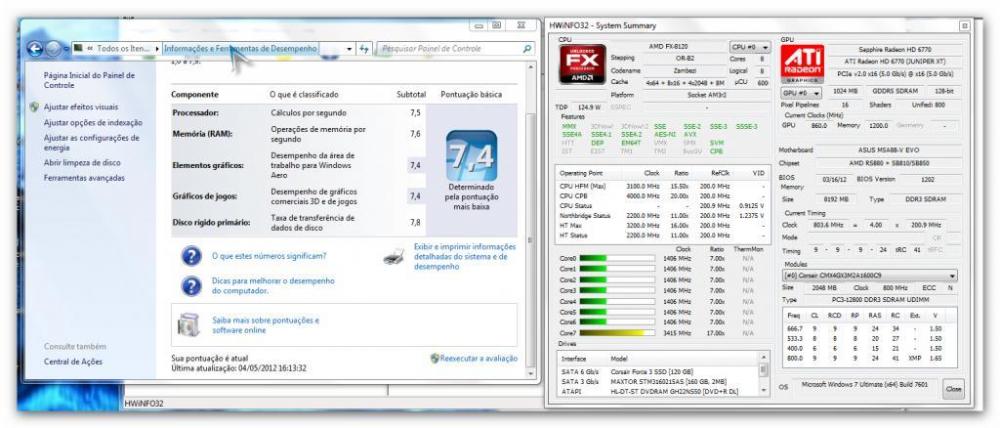Click 'Reexecutar a avaliação' link
The height and width of the screenshot is (428, 1000).
477,357
